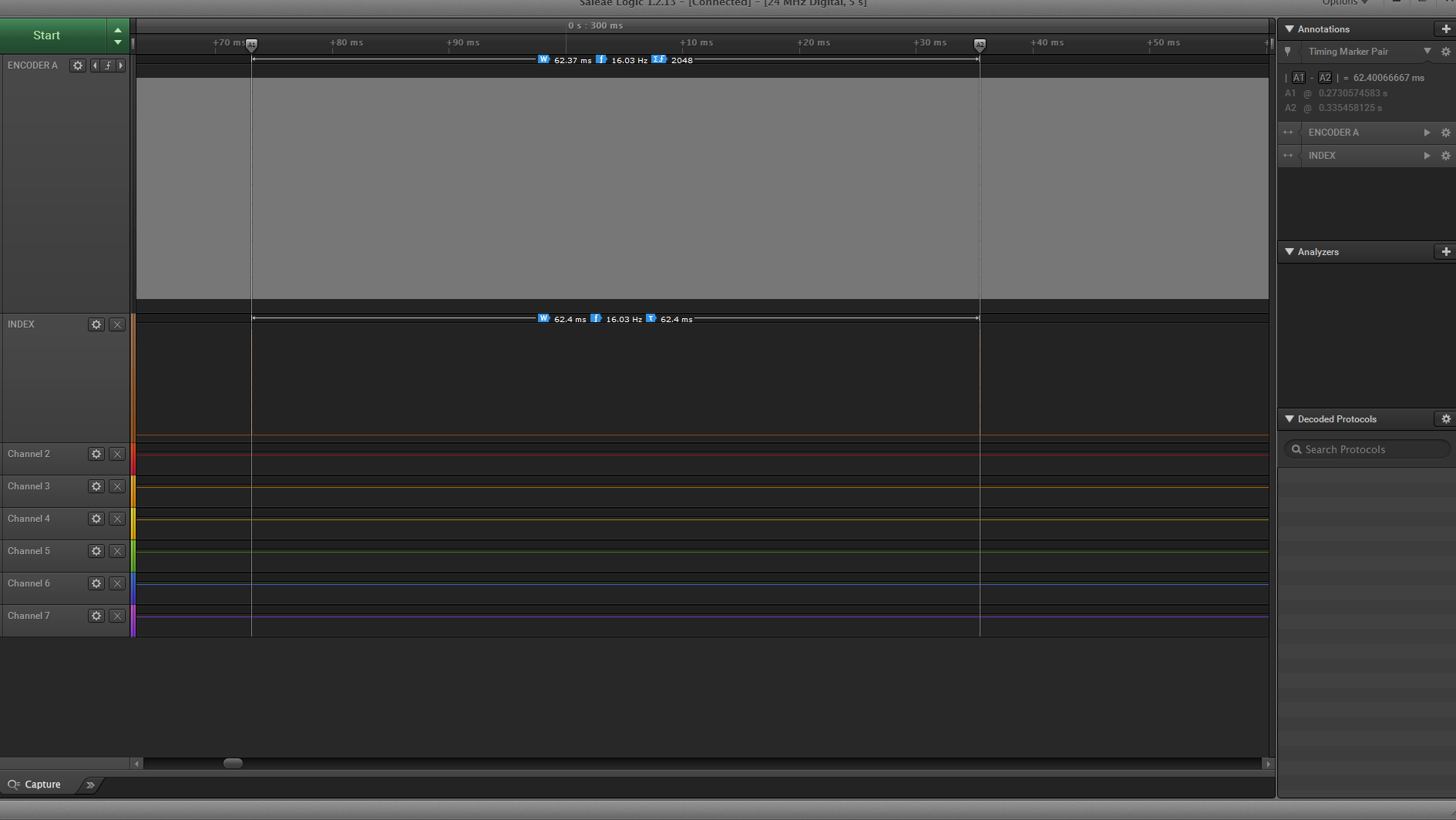
Task: Select the A2 marker label
Action: coord(1325,78)
